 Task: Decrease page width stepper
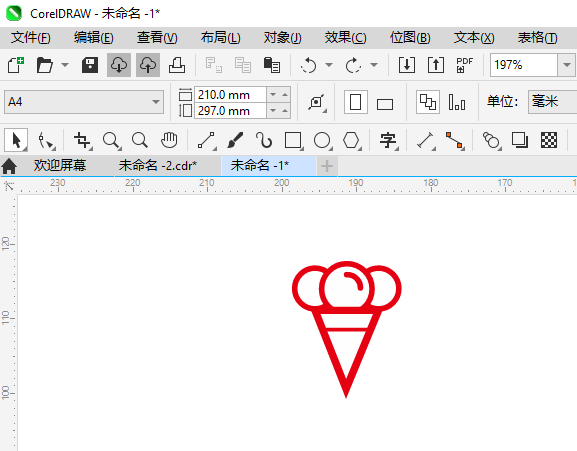pos(273,95)
